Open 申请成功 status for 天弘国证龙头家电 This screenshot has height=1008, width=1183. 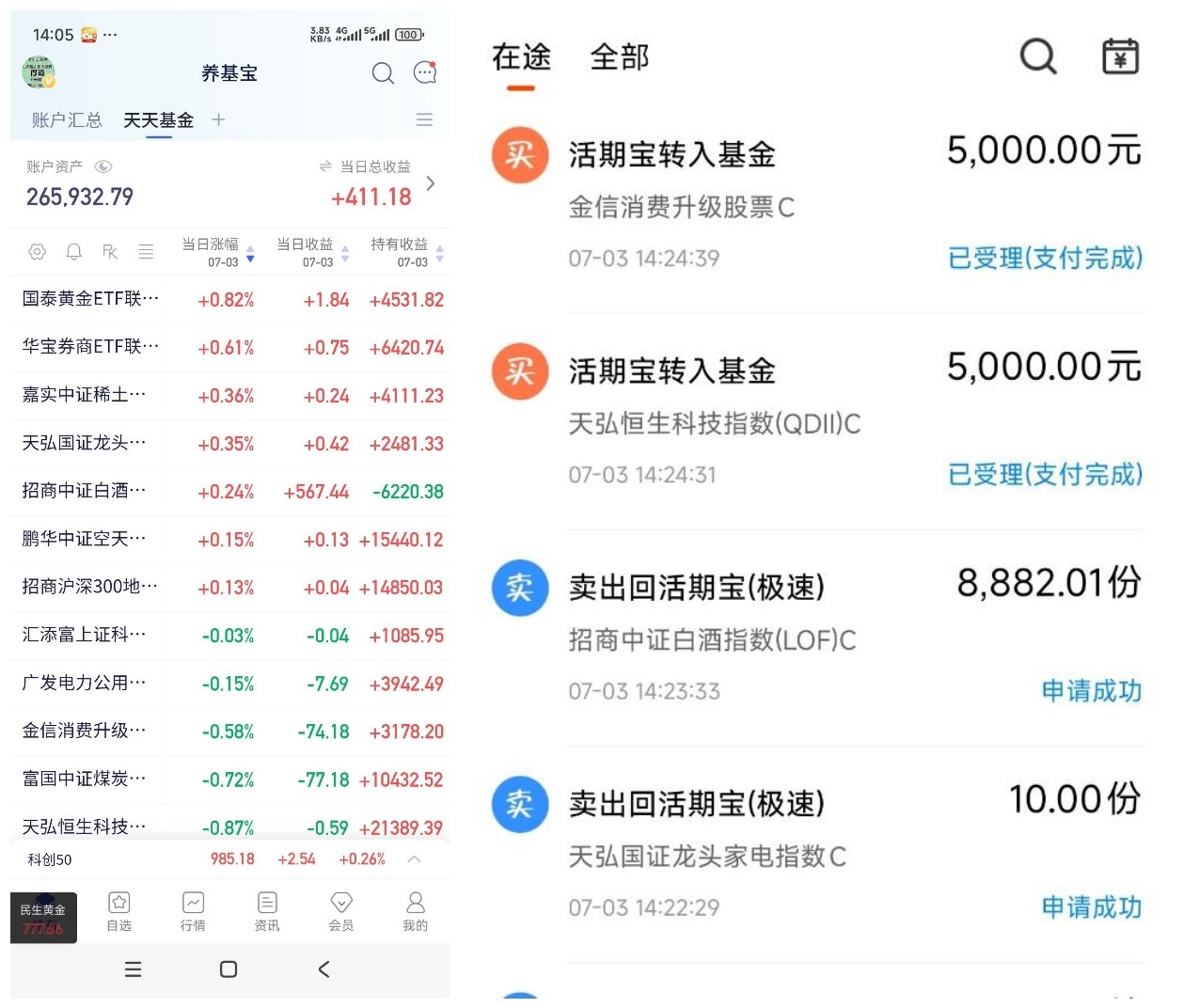click(x=1091, y=907)
